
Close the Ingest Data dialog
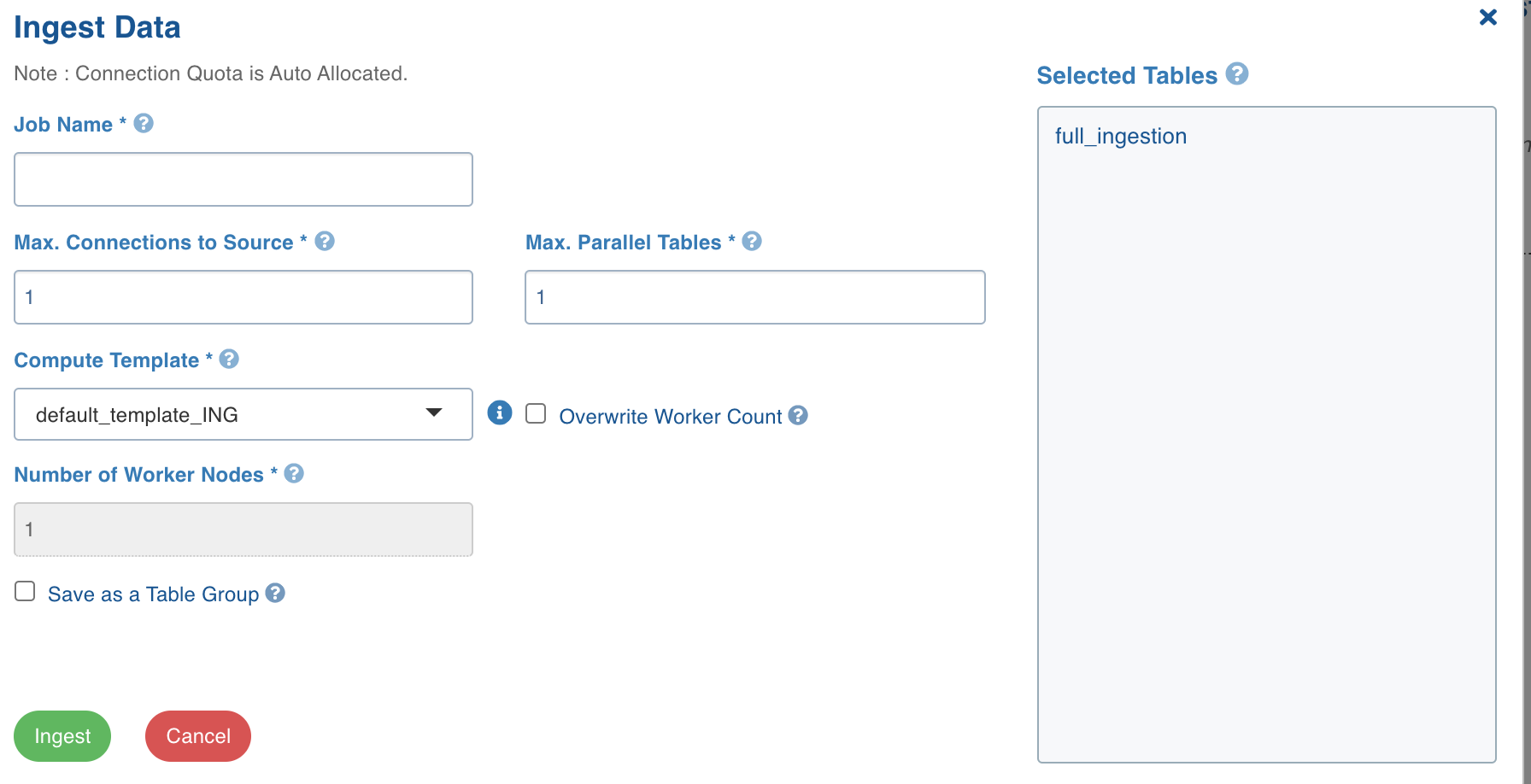(x=1488, y=17)
